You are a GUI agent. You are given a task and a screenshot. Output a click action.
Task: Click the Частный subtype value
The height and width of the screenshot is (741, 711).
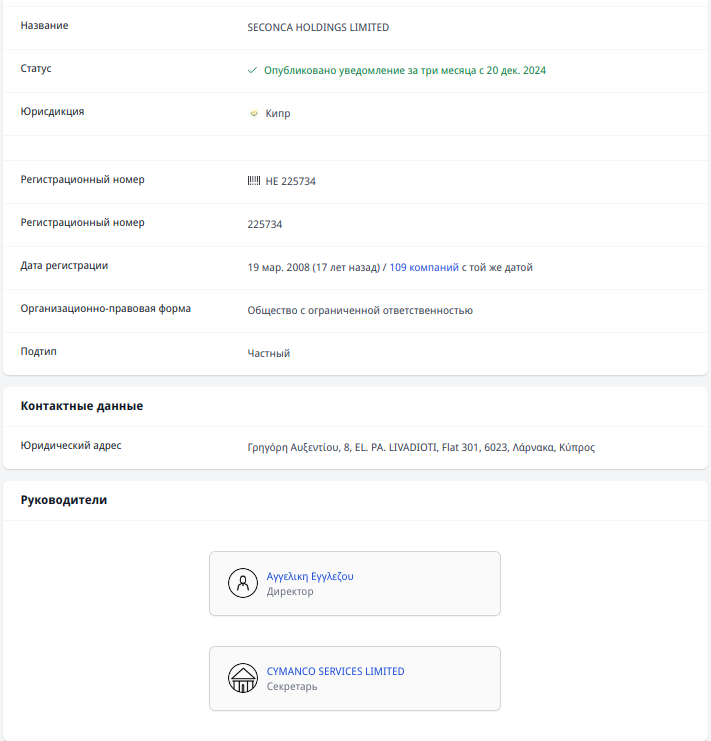pos(269,353)
